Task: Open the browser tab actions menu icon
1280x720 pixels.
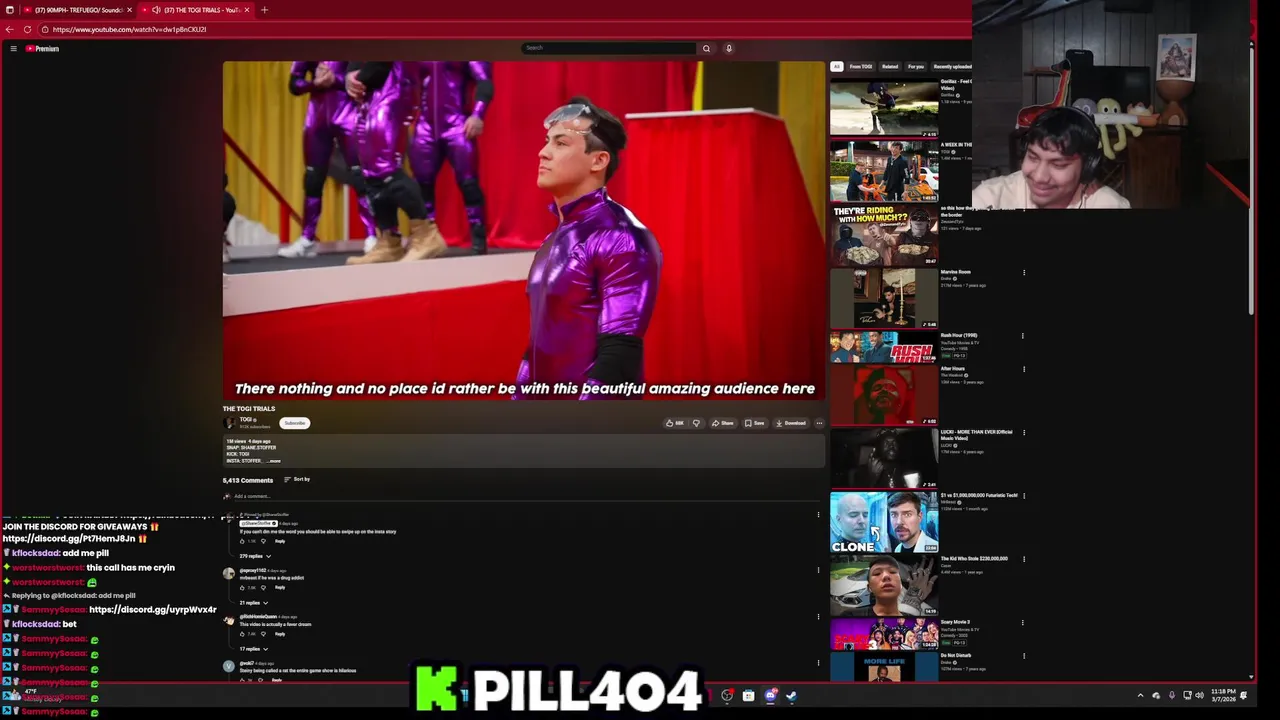Action: [10, 10]
